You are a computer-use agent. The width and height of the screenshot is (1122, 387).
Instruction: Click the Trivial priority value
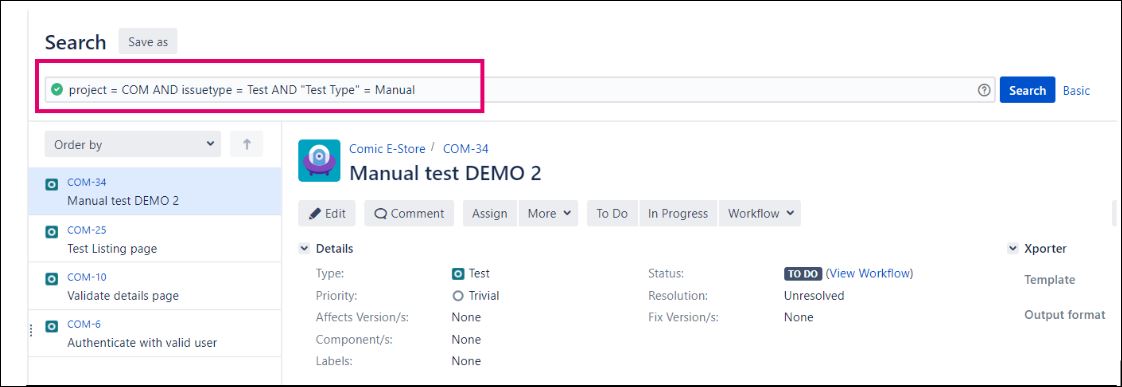pyautogui.click(x=484, y=295)
